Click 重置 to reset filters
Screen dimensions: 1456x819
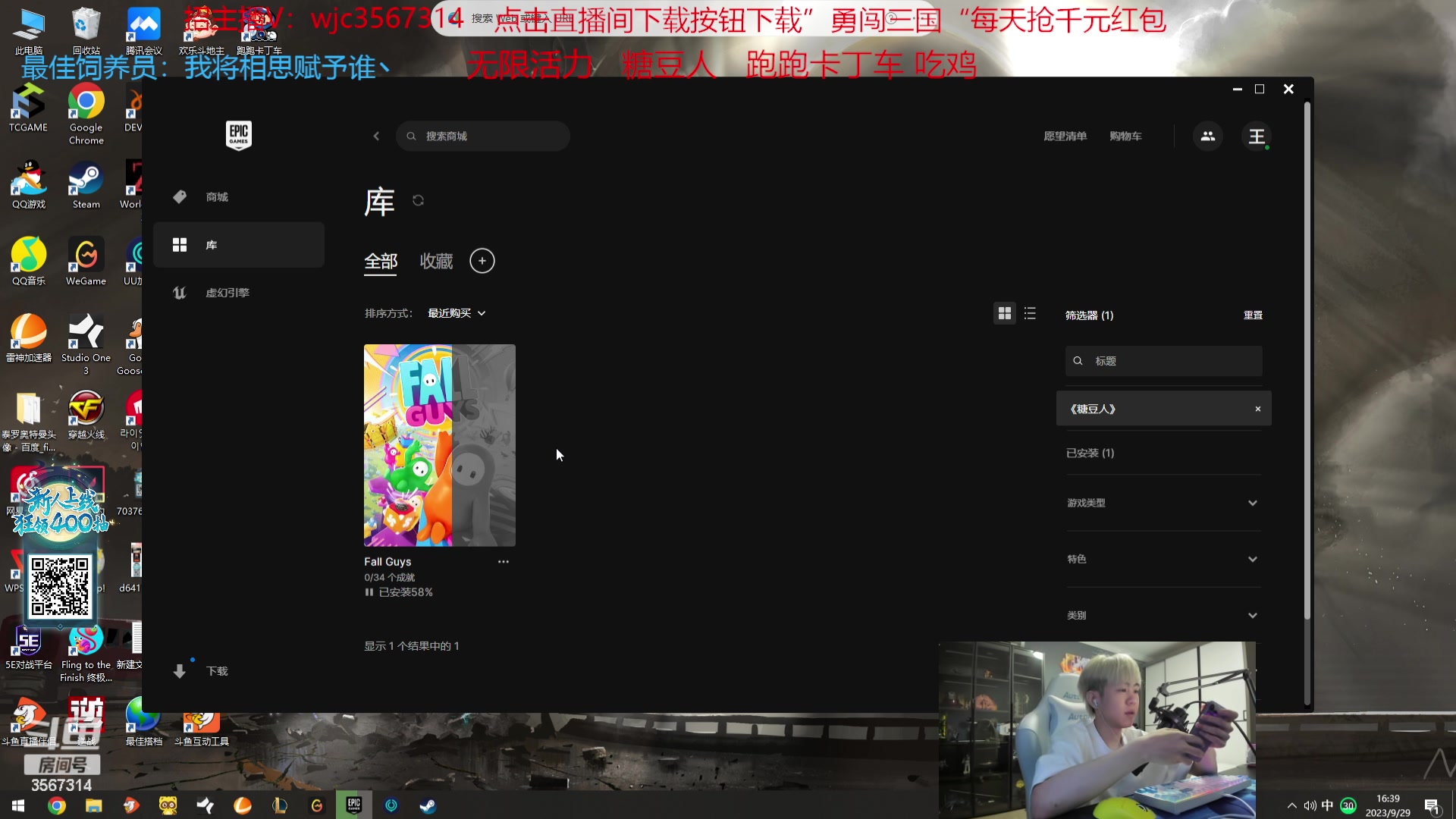(1253, 315)
